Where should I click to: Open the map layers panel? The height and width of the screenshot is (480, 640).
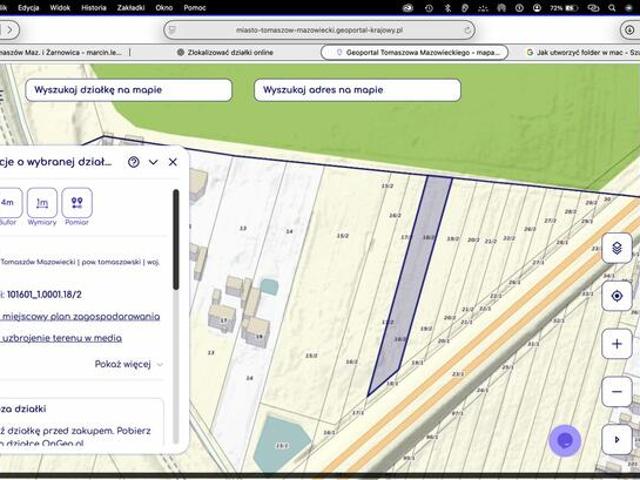coord(617,247)
